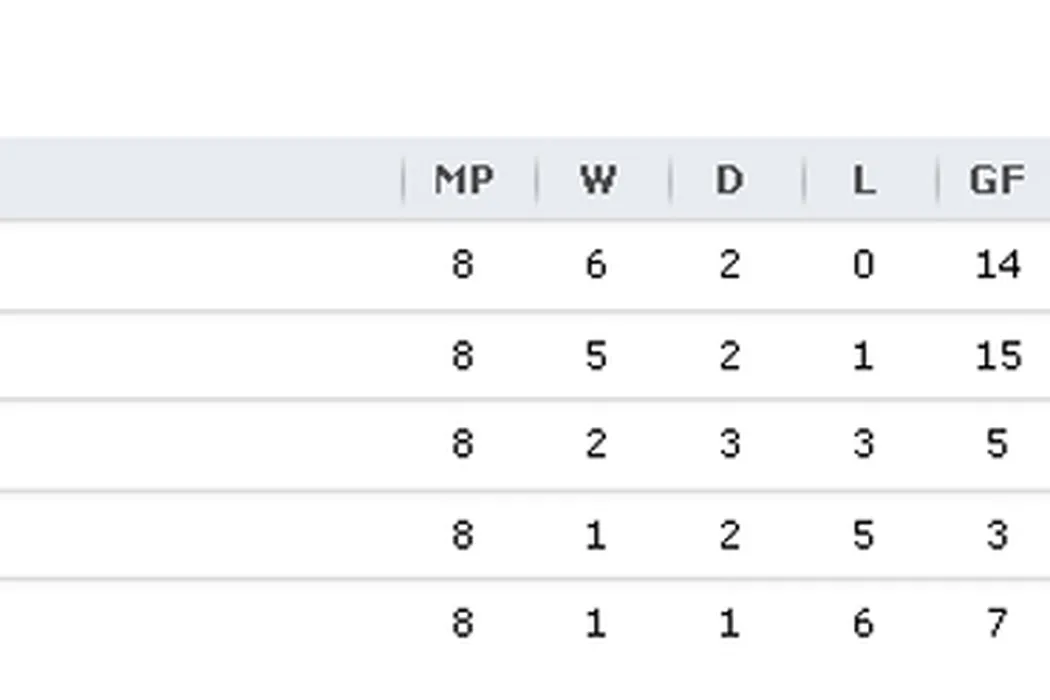Select the GF value 5 in third row
Screen dimensions: 1050x700
tap(997, 444)
